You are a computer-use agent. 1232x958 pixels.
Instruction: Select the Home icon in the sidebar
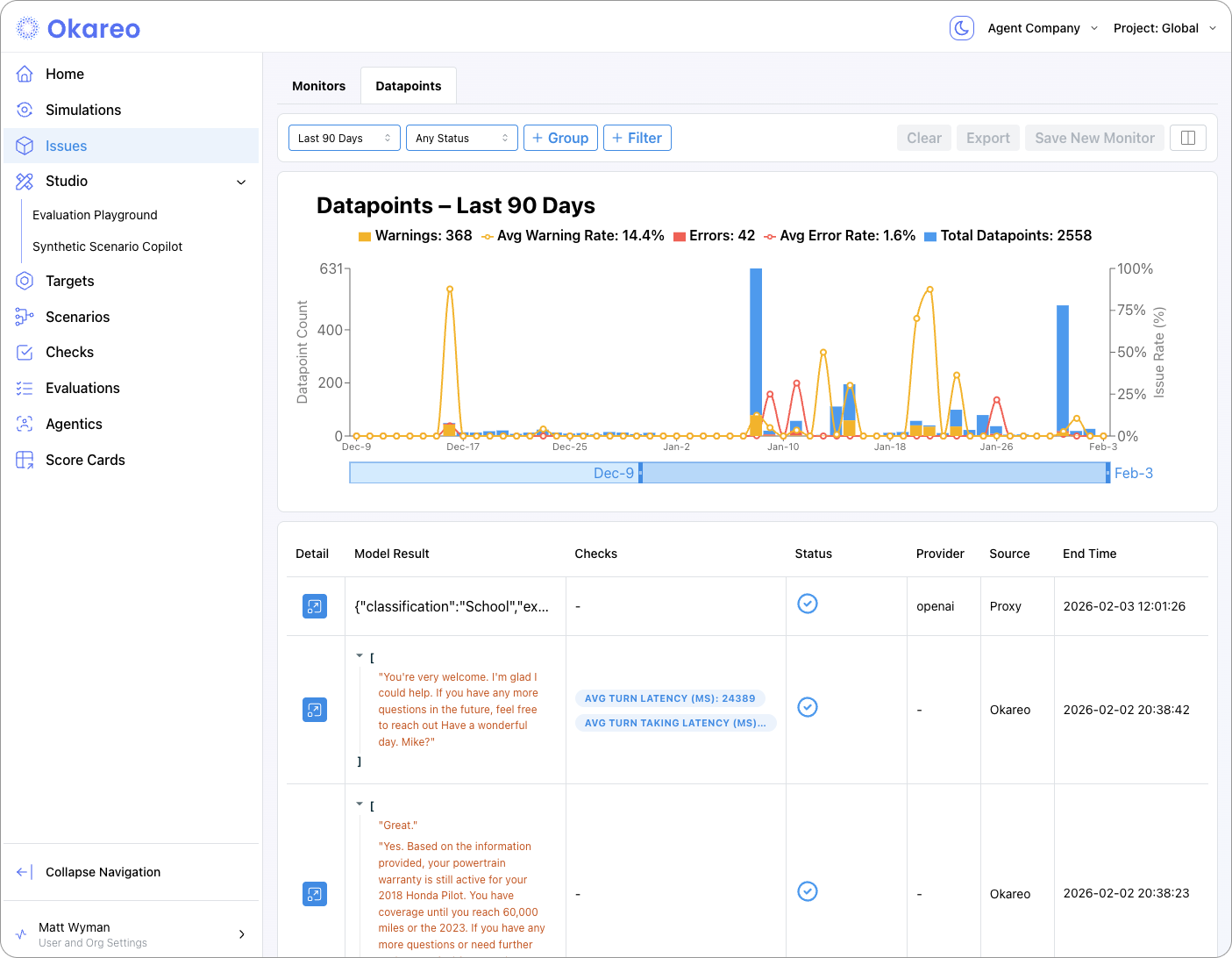[x=25, y=74]
